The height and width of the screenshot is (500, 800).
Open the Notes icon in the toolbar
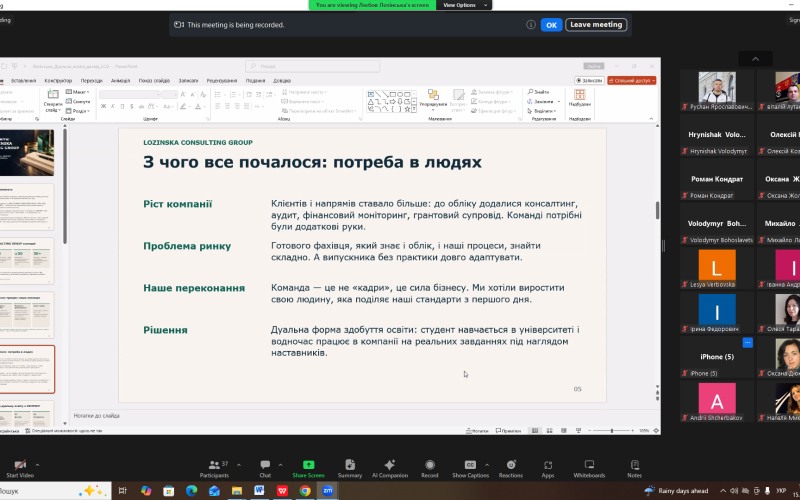pyautogui.click(x=635, y=465)
